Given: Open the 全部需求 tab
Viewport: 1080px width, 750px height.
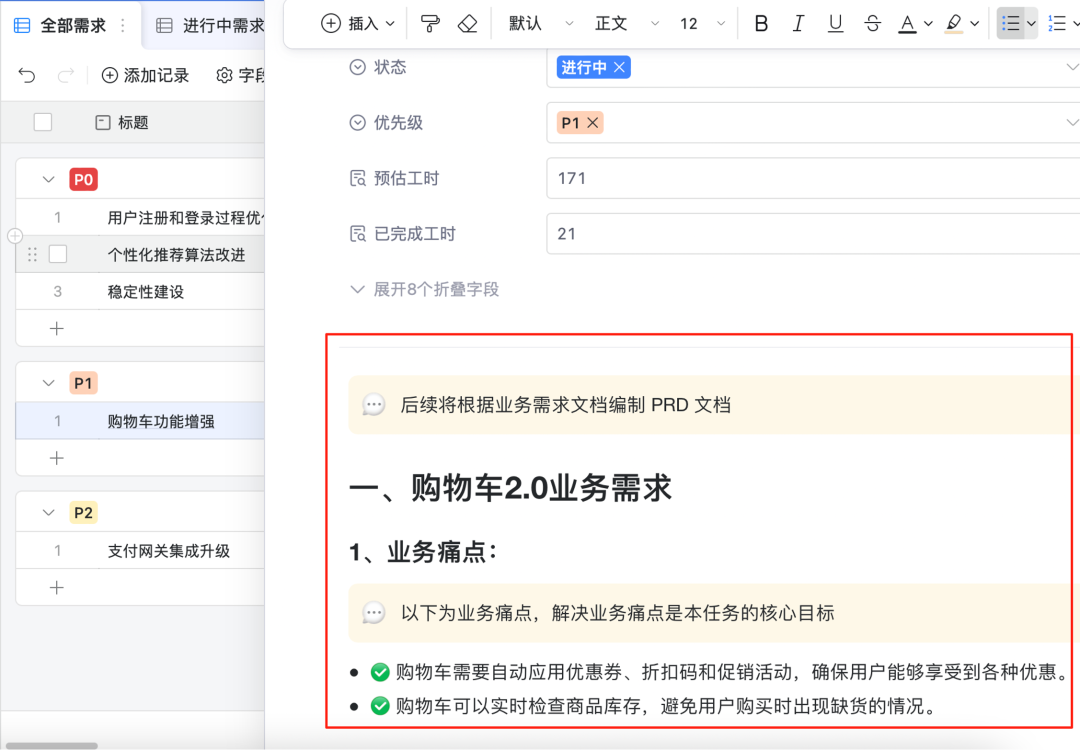Looking at the screenshot, I should coord(72,25).
